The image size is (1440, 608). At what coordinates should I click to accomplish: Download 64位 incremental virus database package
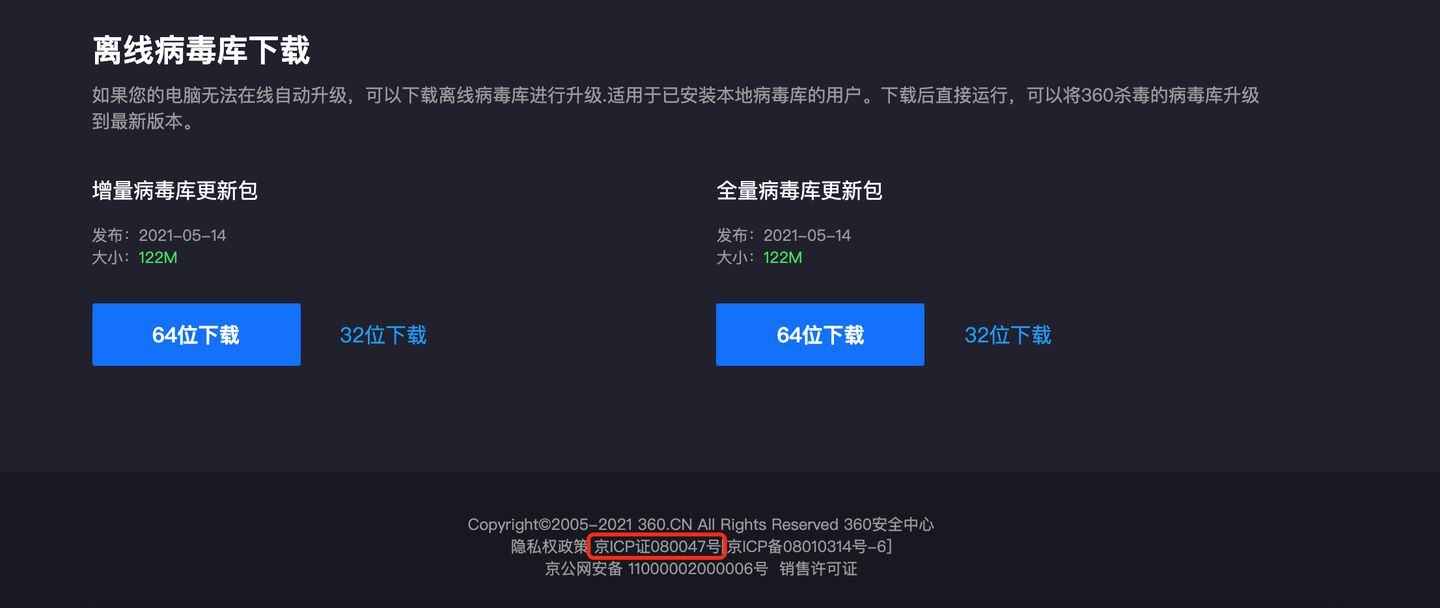pos(196,335)
